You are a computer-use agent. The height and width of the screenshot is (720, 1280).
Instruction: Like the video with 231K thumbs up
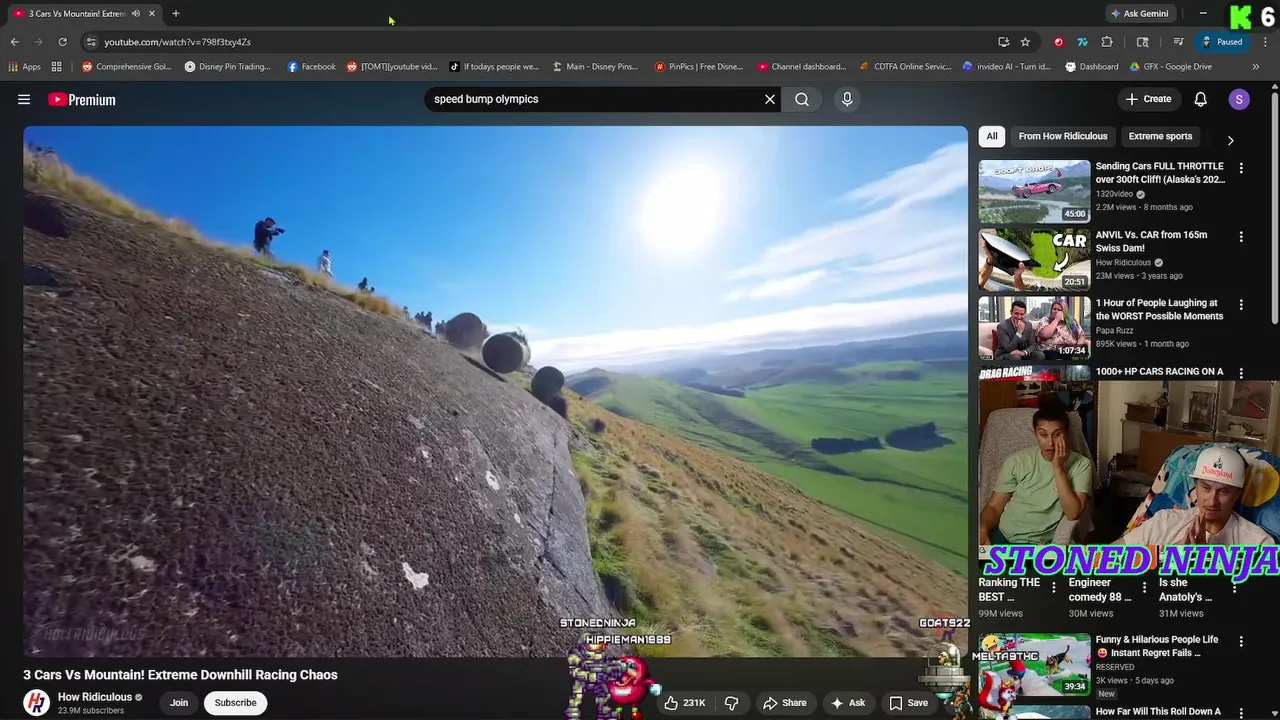pyautogui.click(x=685, y=702)
